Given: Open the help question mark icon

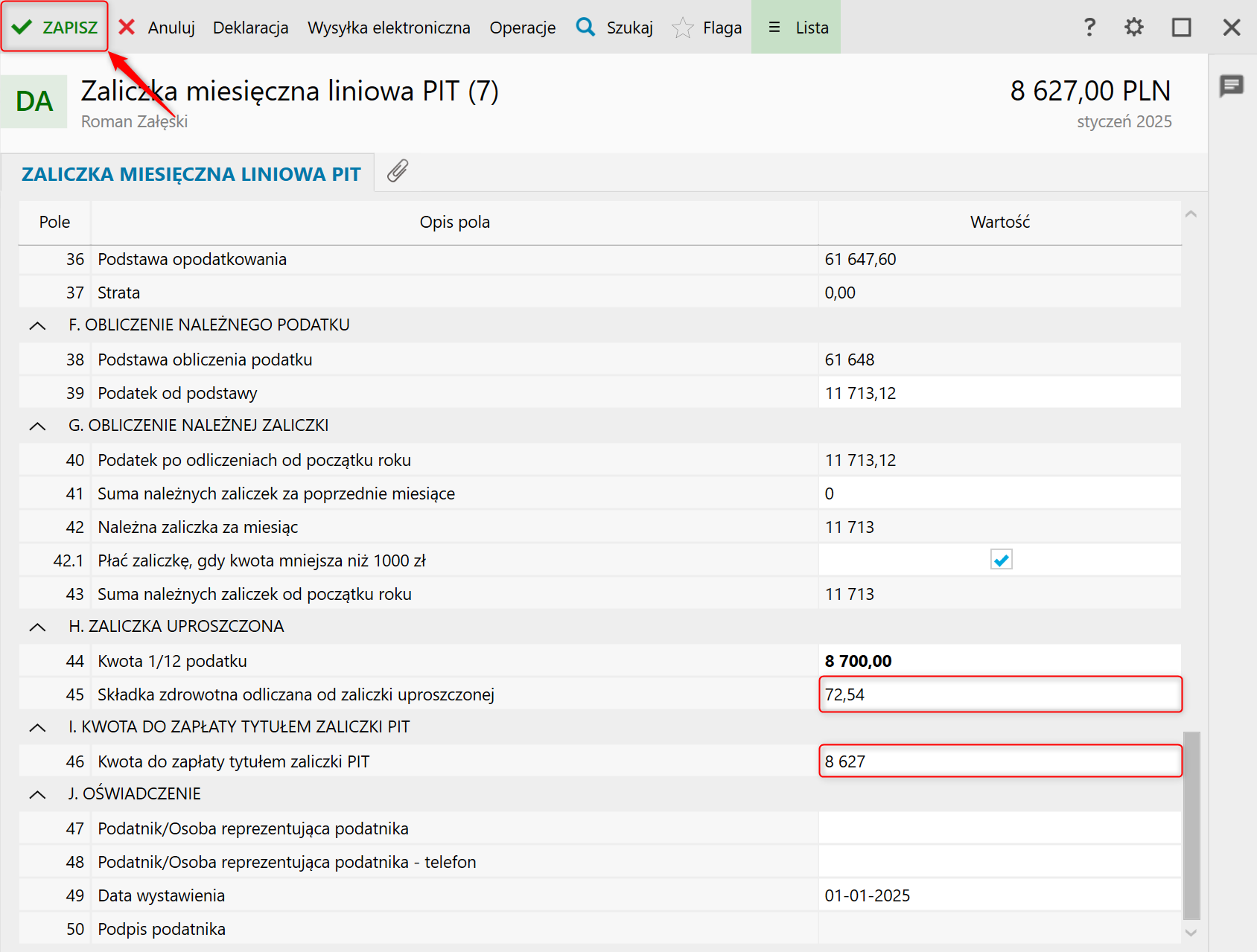Looking at the screenshot, I should pyautogui.click(x=1089, y=28).
